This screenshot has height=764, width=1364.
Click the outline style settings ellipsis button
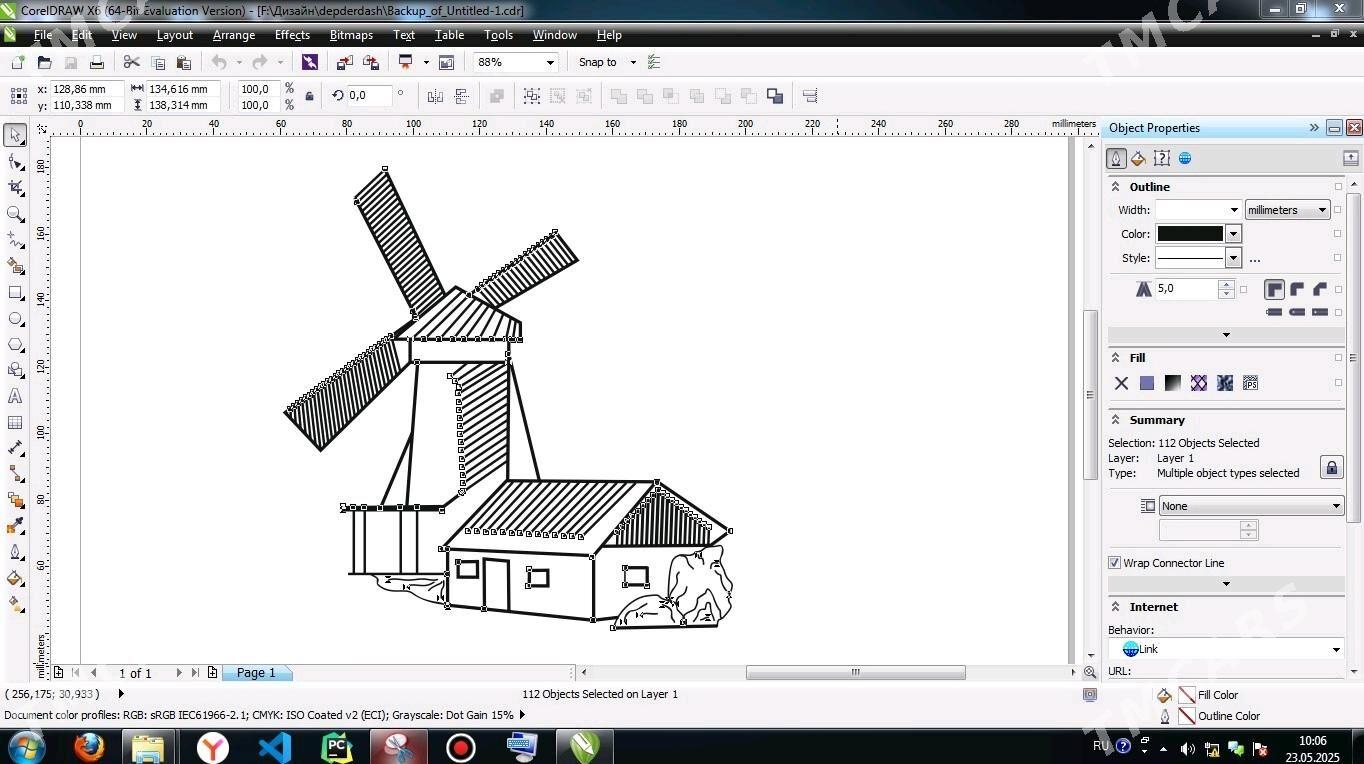(x=1255, y=259)
